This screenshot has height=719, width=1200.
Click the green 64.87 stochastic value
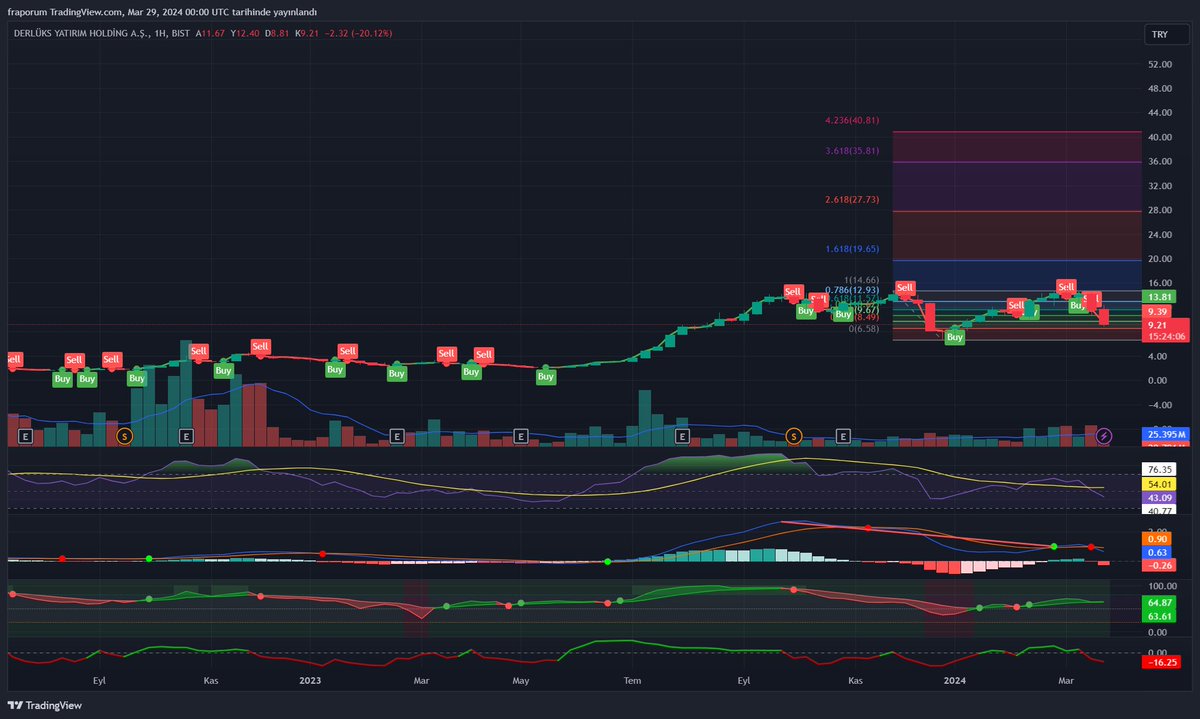pyautogui.click(x=1160, y=603)
